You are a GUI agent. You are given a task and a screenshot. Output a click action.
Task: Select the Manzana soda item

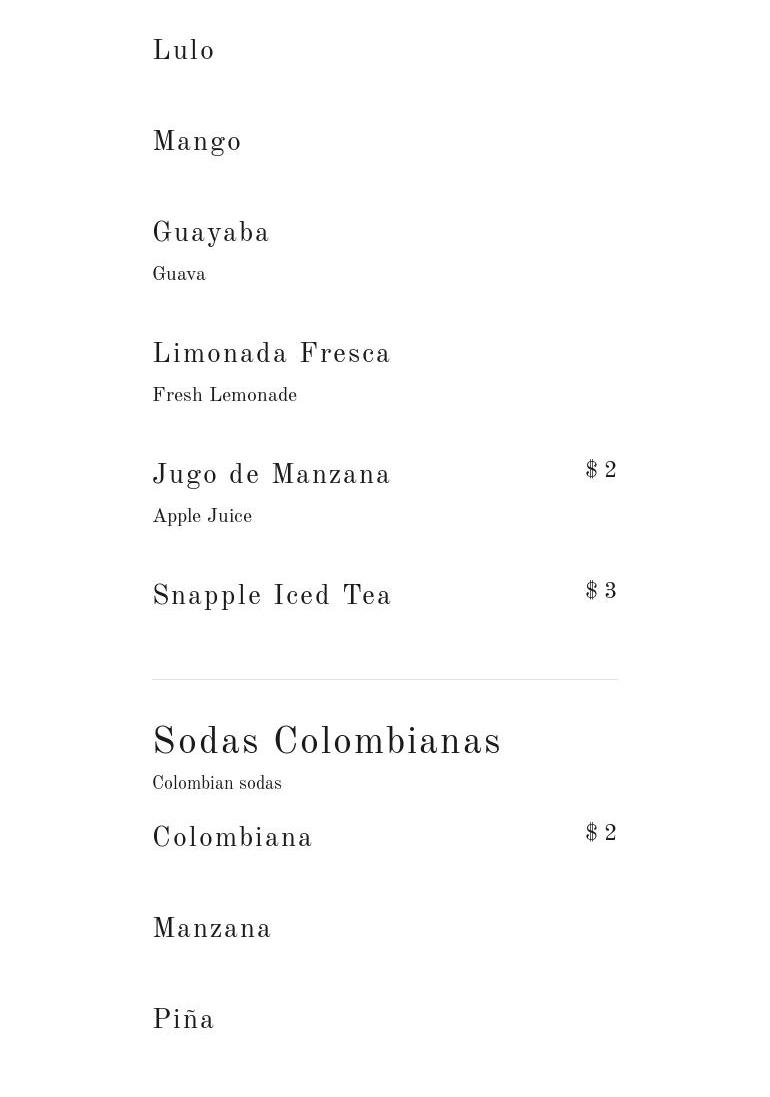coord(212,930)
